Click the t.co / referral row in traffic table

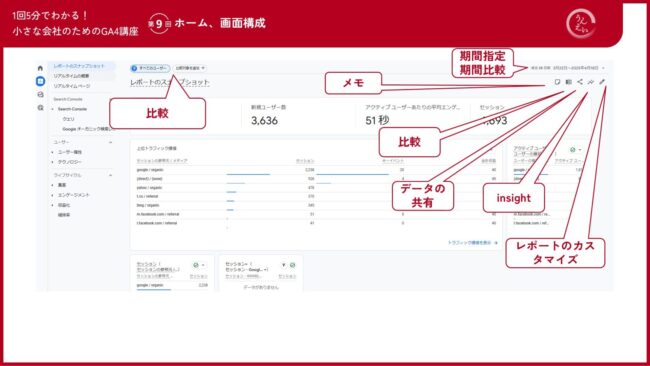click(x=317, y=196)
